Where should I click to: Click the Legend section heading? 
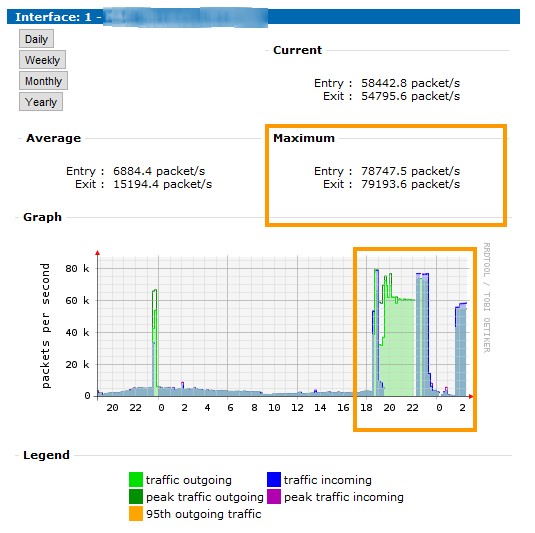[46, 455]
